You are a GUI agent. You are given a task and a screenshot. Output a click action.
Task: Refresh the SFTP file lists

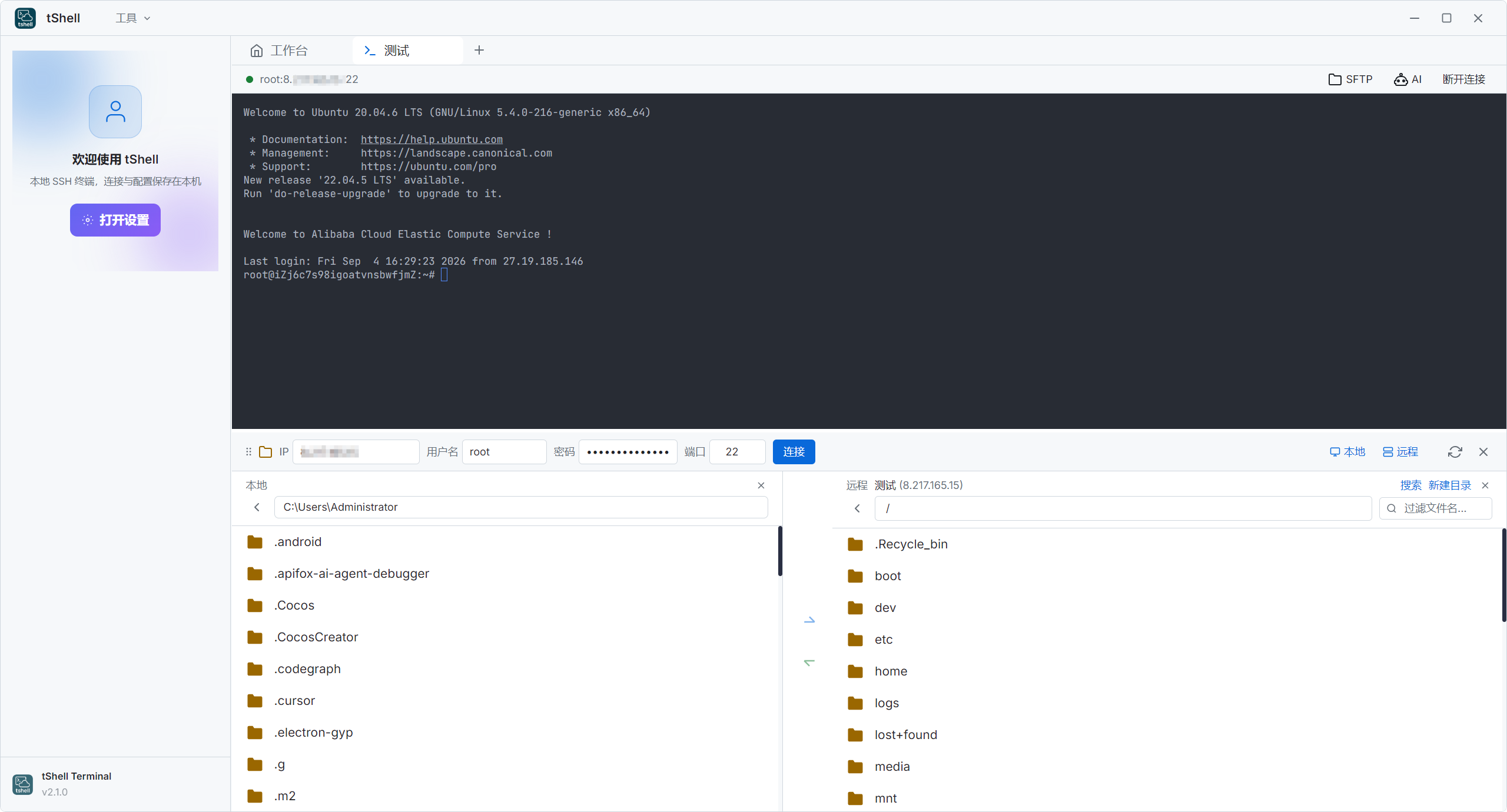pyautogui.click(x=1455, y=452)
